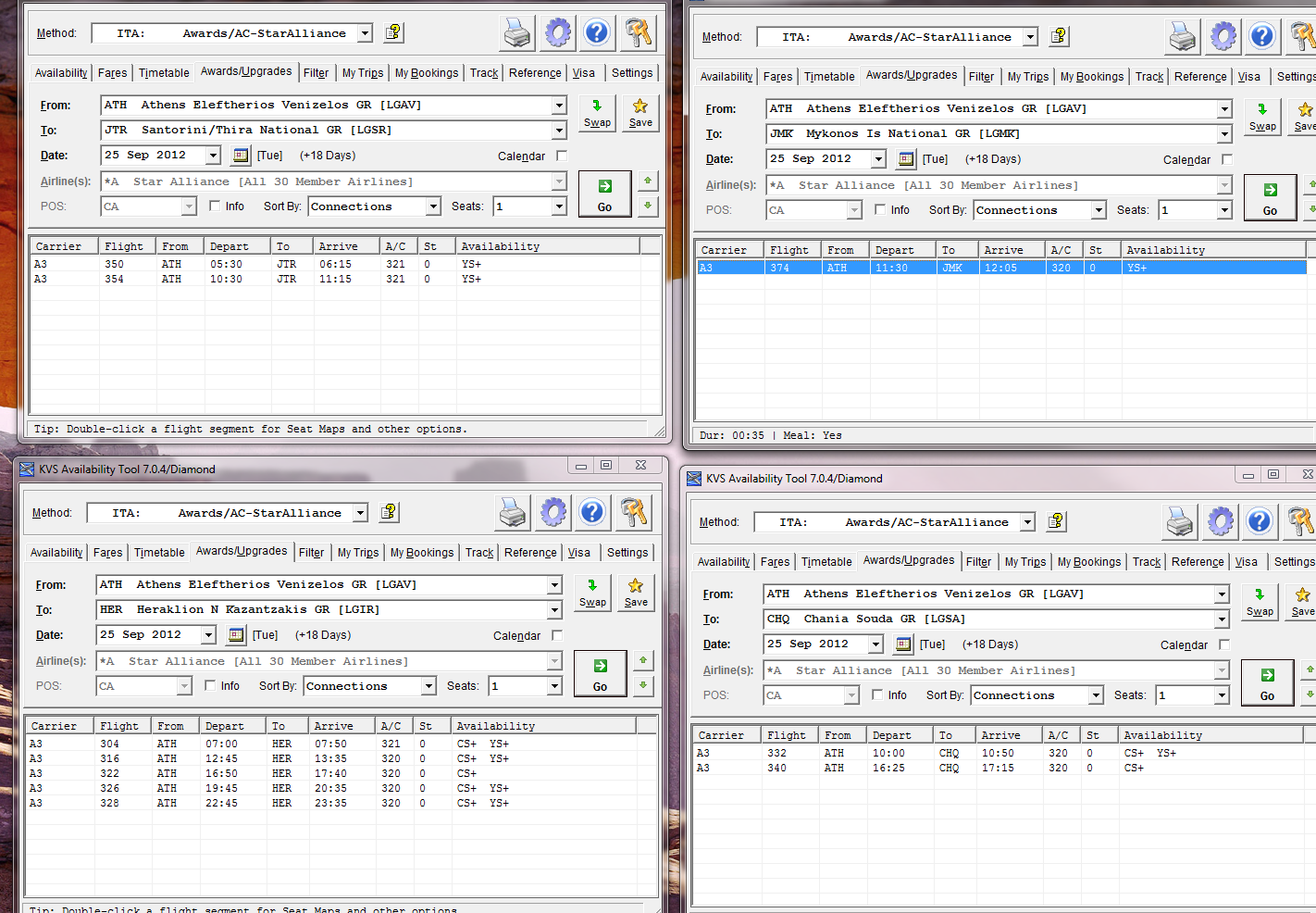Switch to Fares tab in the Heraklion window
The width and height of the screenshot is (1316, 913).
pos(107,553)
